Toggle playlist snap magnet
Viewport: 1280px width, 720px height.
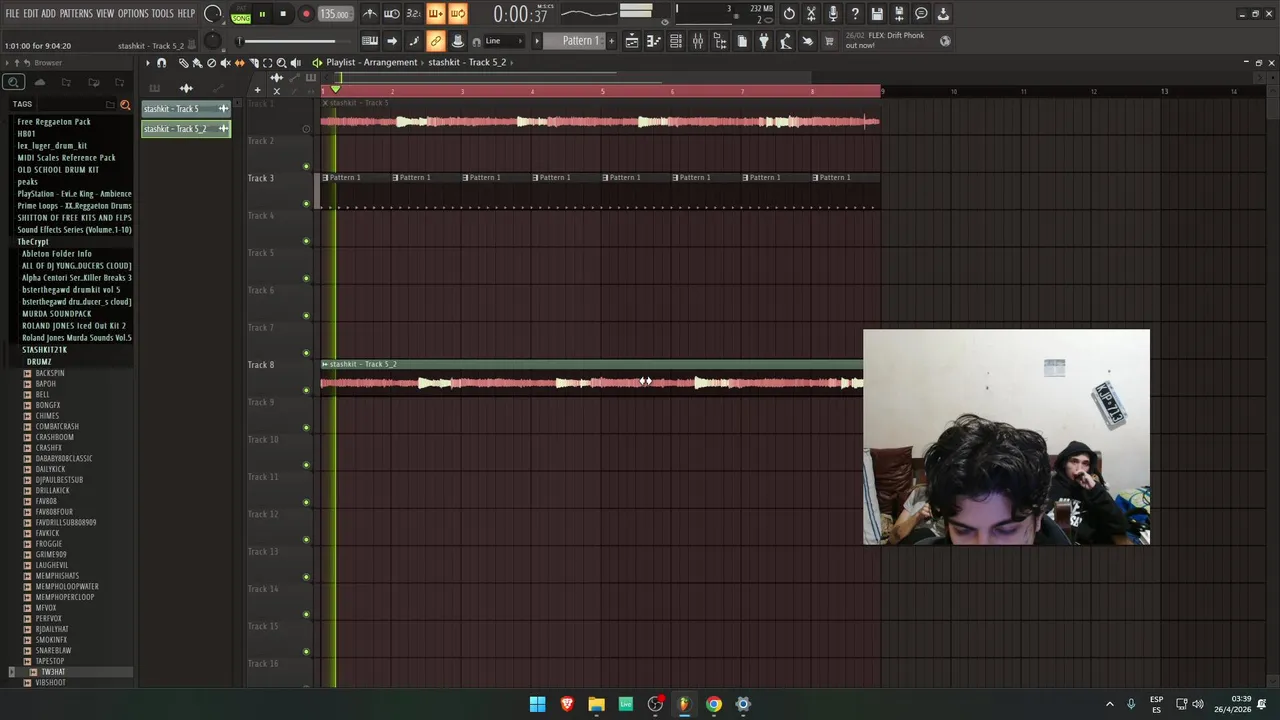[x=161, y=63]
